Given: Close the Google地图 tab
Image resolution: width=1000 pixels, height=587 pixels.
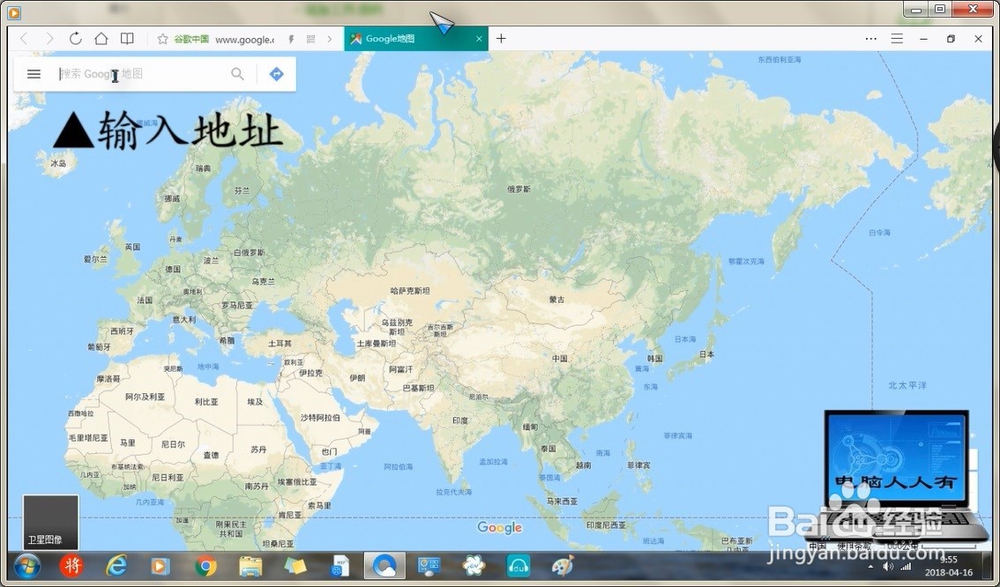Looking at the screenshot, I should (x=479, y=39).
